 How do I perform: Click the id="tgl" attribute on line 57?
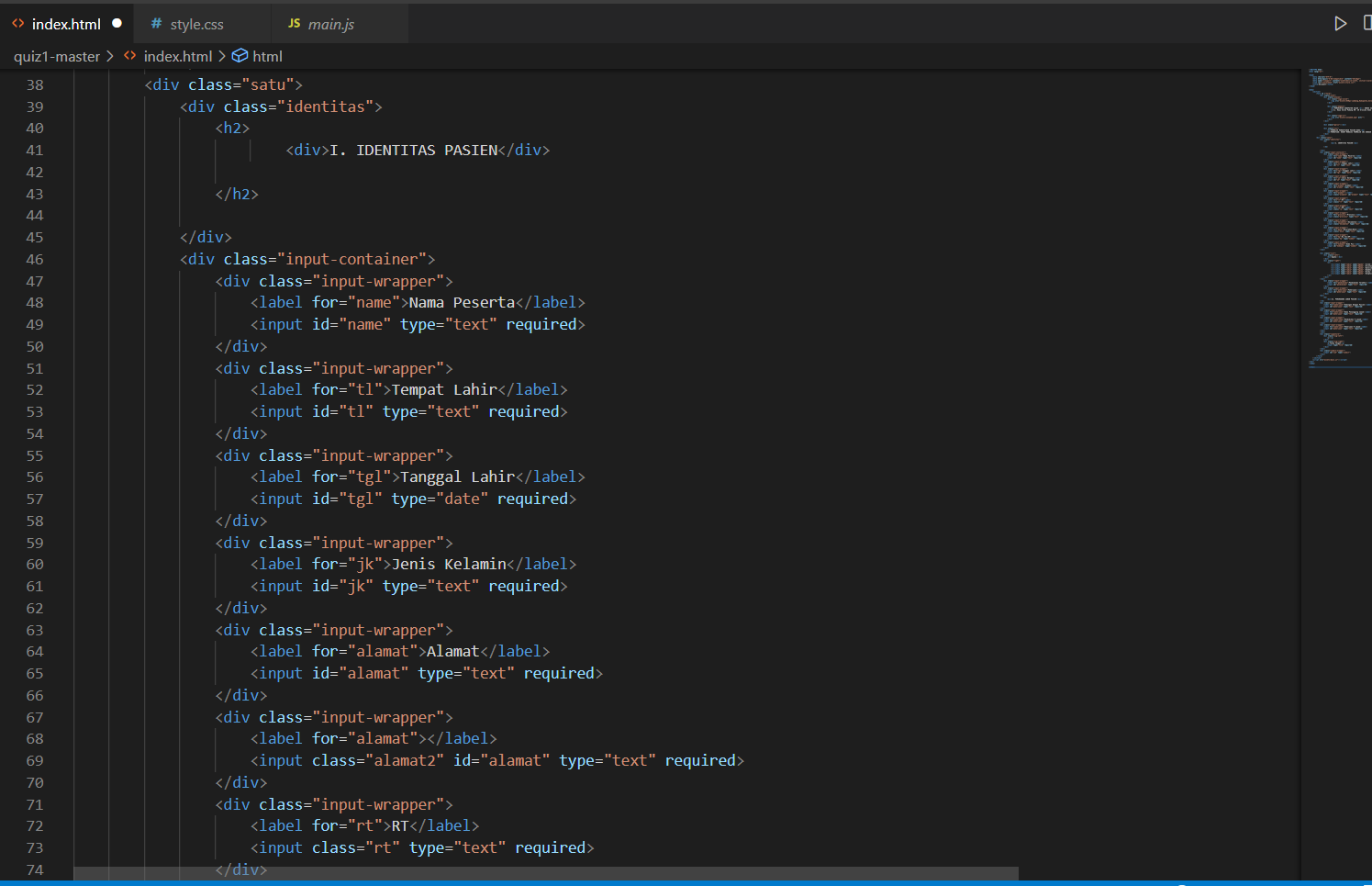[347, 499]
